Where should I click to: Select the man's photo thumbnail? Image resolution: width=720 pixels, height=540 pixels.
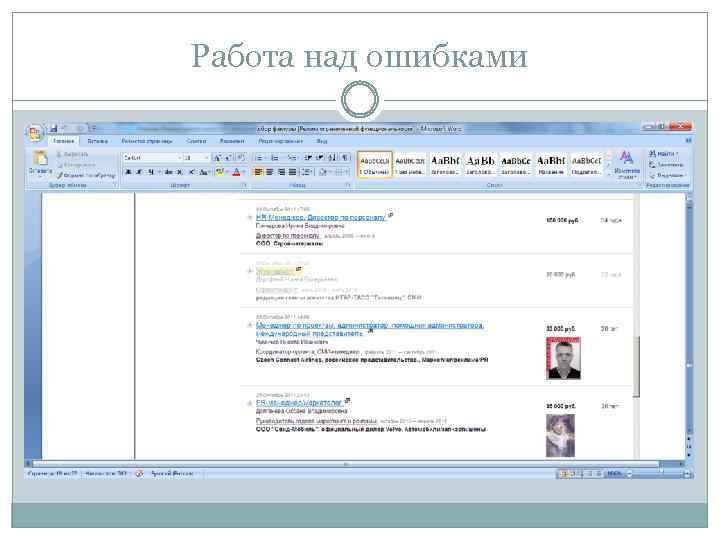(563, 358)
